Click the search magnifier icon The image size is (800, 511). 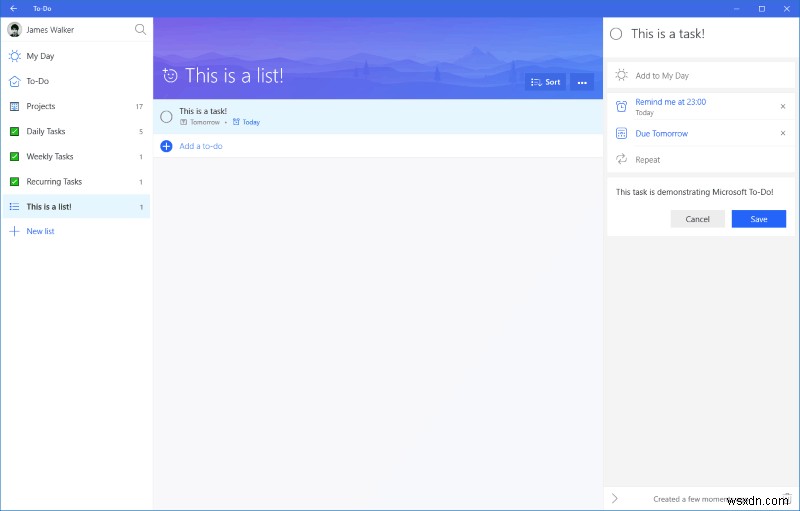point(140,30)
